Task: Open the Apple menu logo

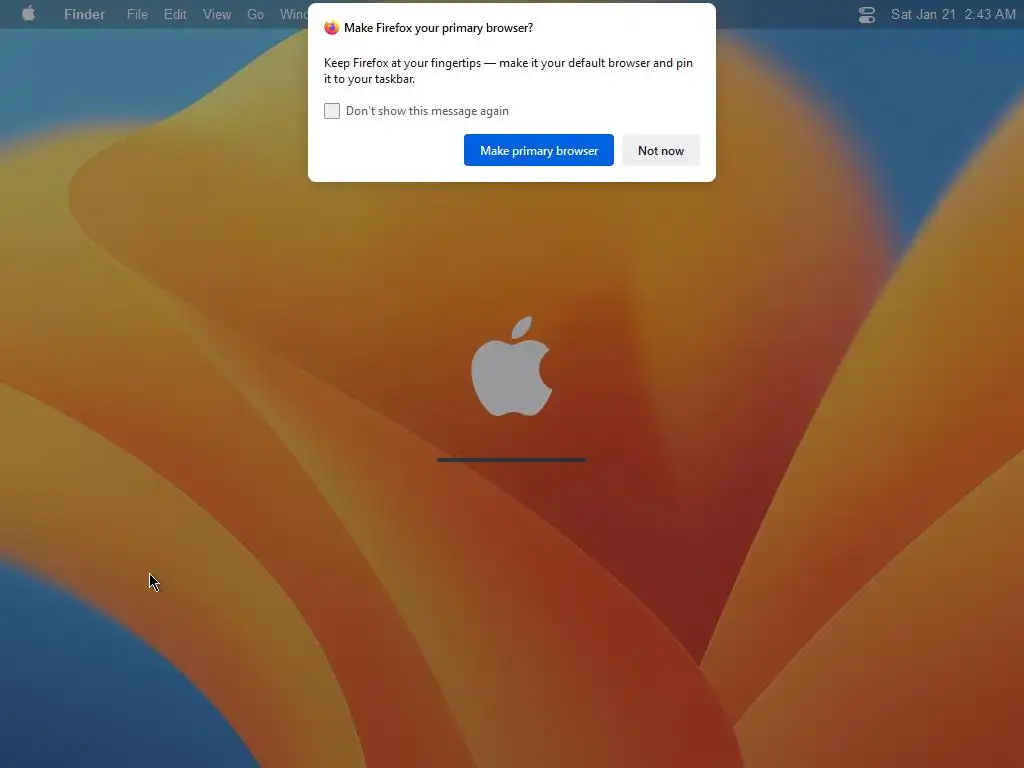Action: tap(28, 14)
